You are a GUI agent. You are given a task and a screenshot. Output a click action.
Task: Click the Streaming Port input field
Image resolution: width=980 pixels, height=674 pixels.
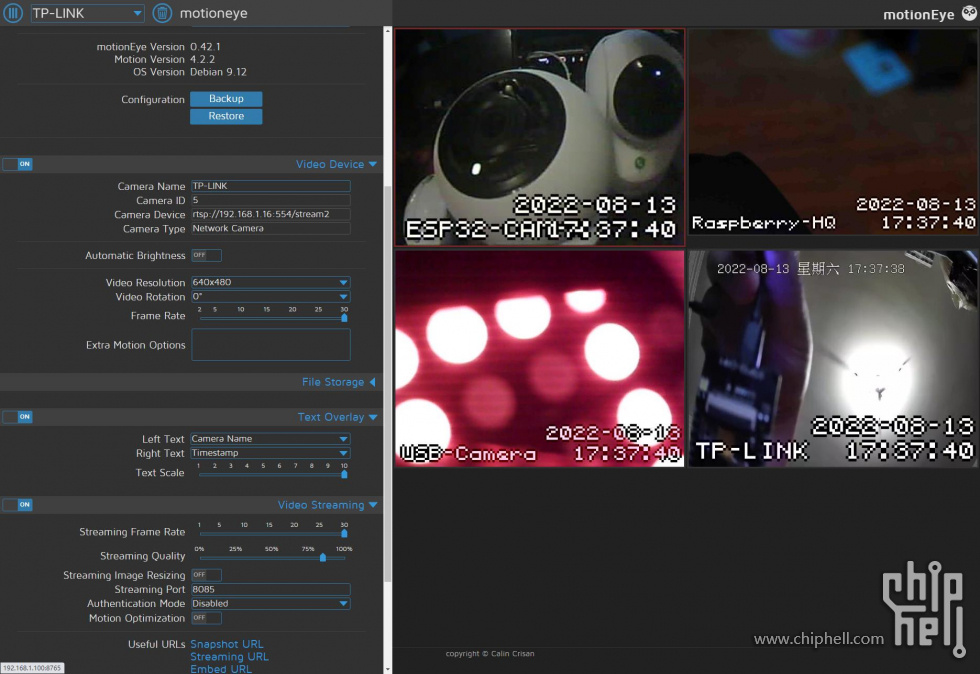tap(271, 589)
